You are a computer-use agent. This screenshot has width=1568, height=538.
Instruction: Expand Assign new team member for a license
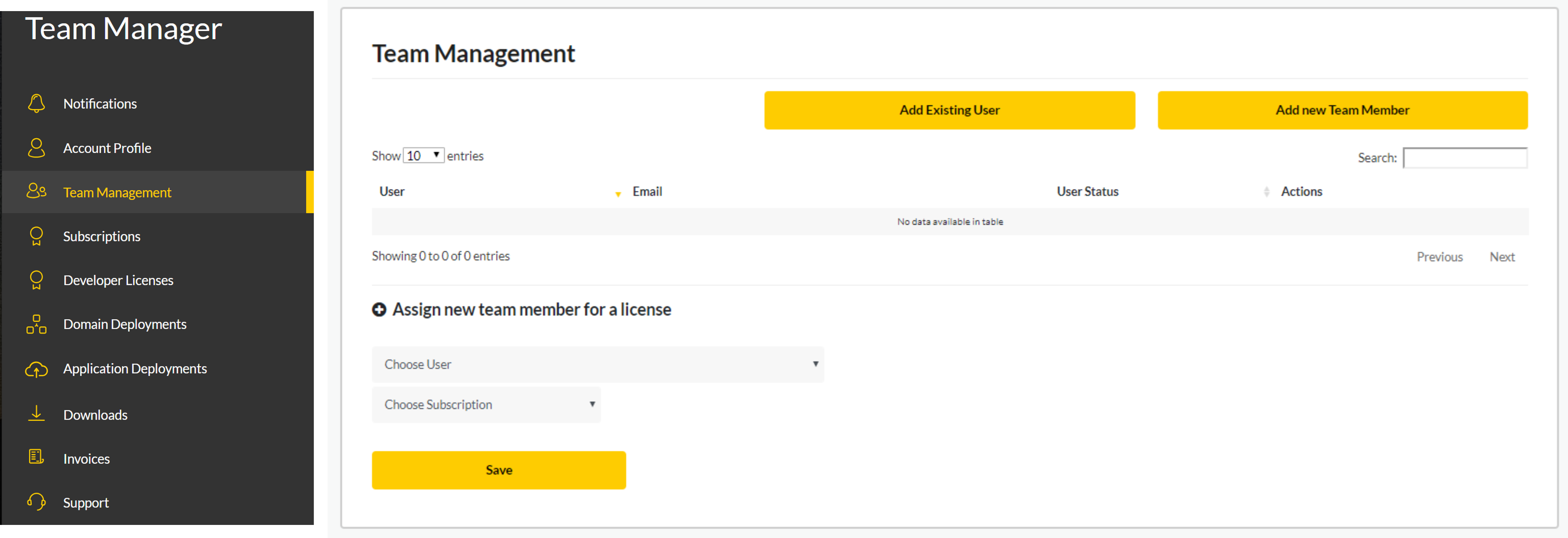(x=531, y=310)
